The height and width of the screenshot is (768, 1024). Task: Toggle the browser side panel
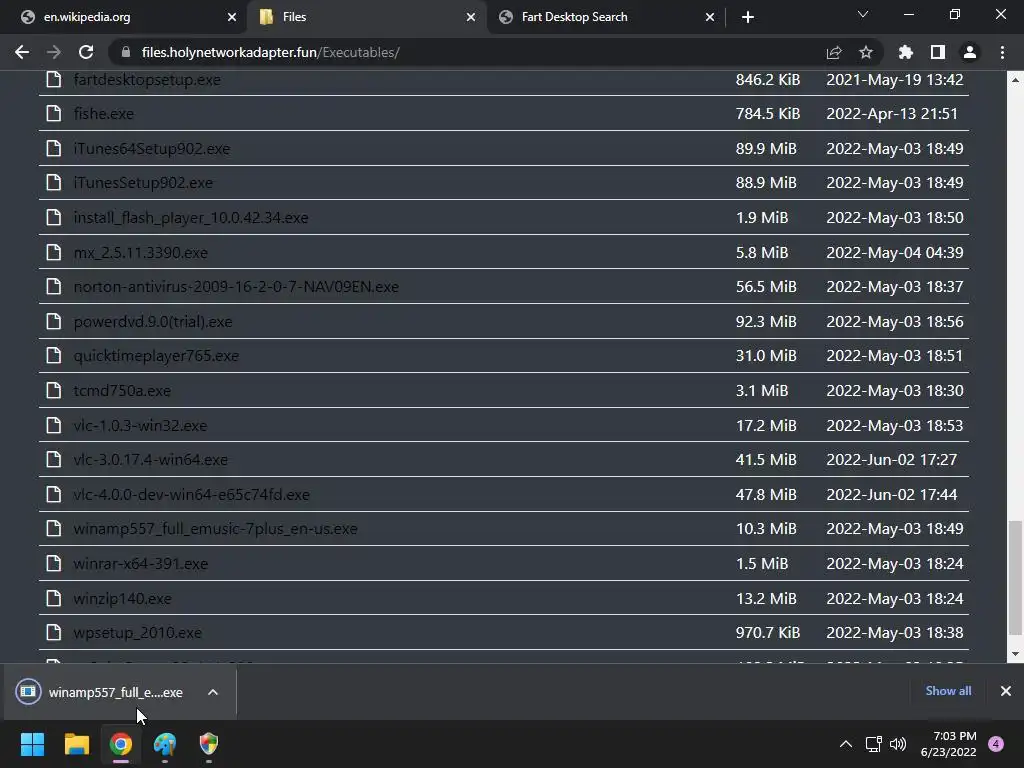click(x=938, y=52)
